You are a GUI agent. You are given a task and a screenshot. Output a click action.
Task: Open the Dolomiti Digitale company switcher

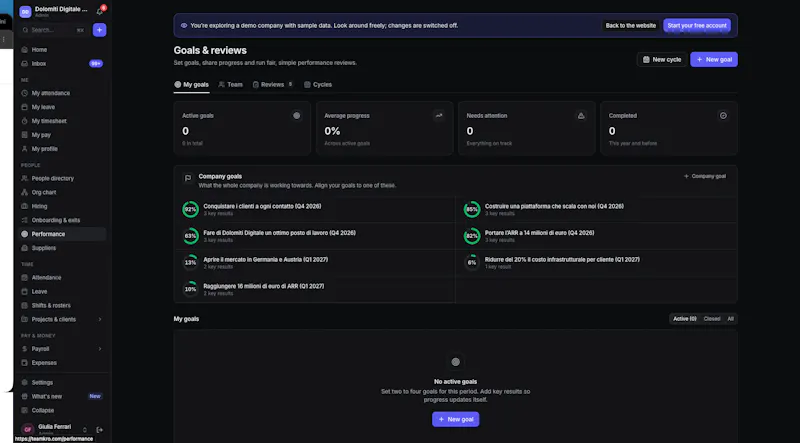54,11
